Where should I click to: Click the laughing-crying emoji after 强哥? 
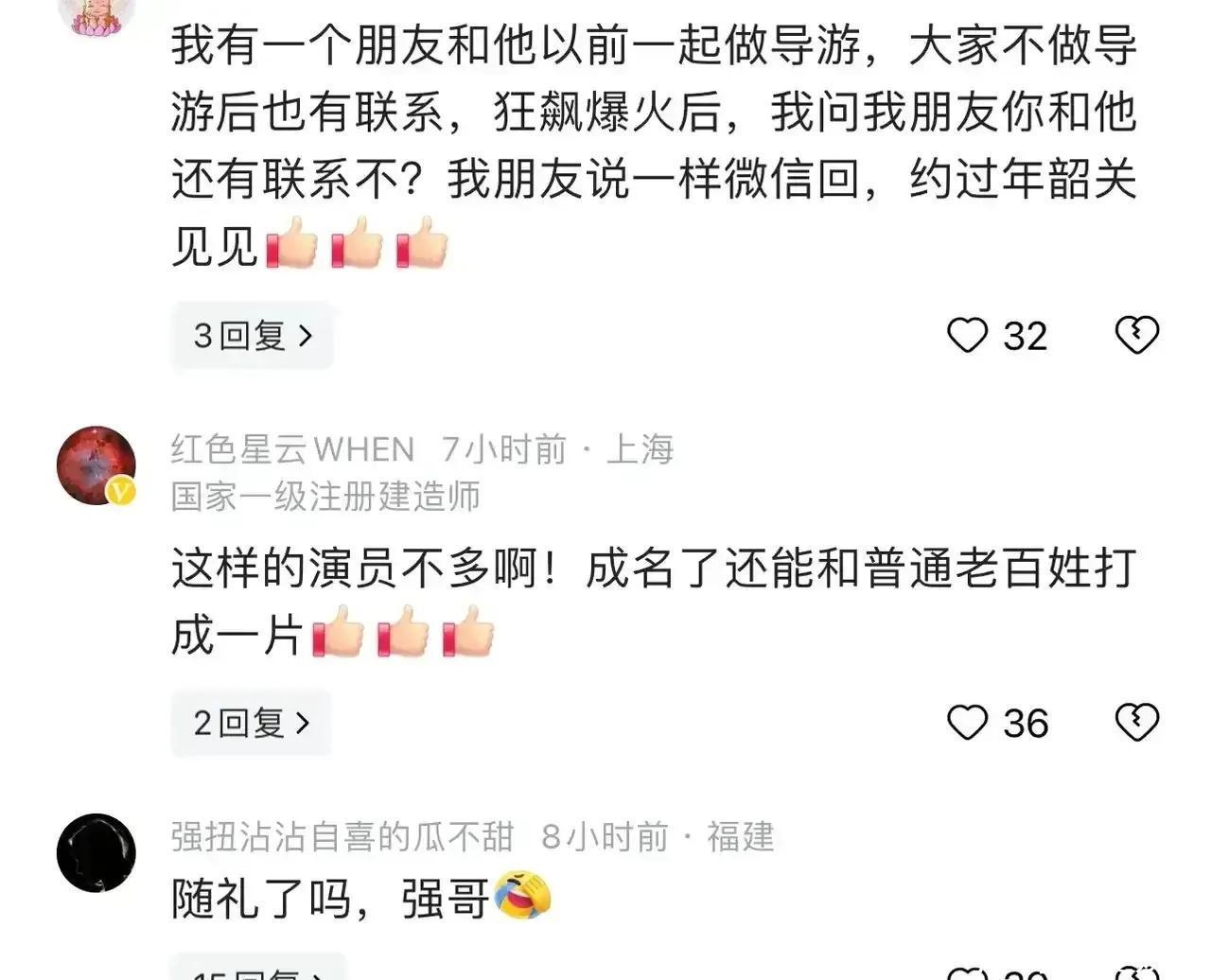(521, 896)
